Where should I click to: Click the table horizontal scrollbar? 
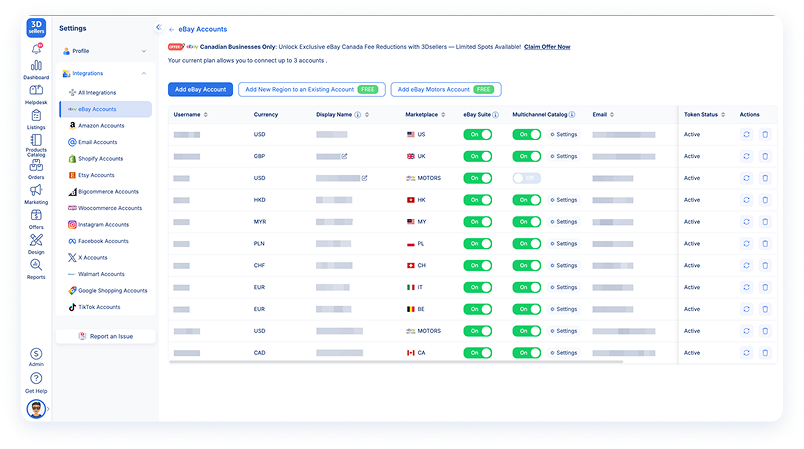(x=396, y=362)
